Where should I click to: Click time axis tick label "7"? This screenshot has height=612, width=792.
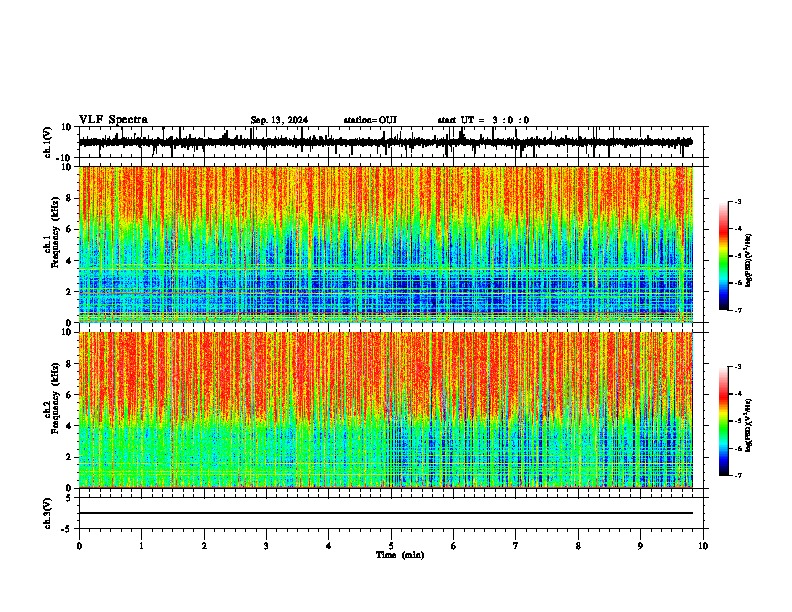[x=516, y=546]
